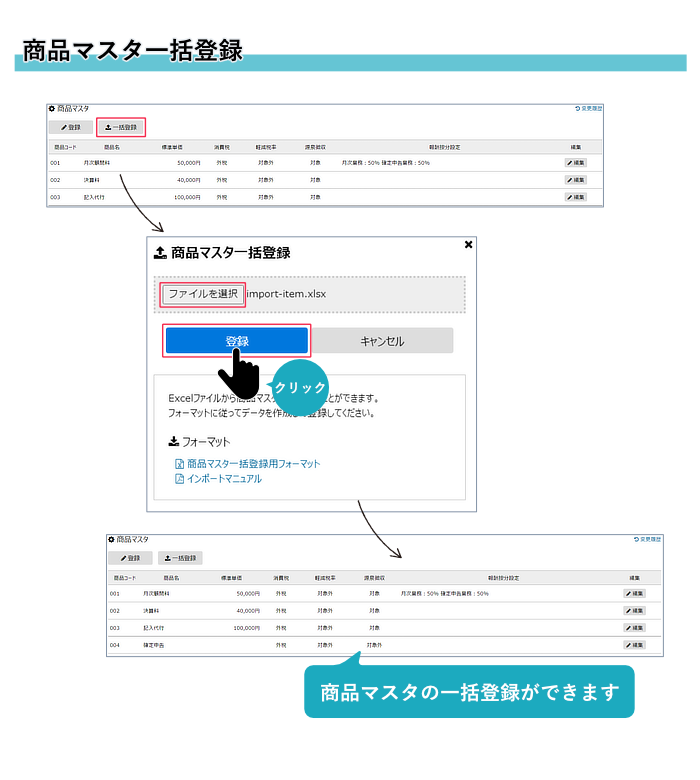Click upload icon beside dialog title 商品マスタ一括登録
Screen dimensions: 700x780
[160, 254]
